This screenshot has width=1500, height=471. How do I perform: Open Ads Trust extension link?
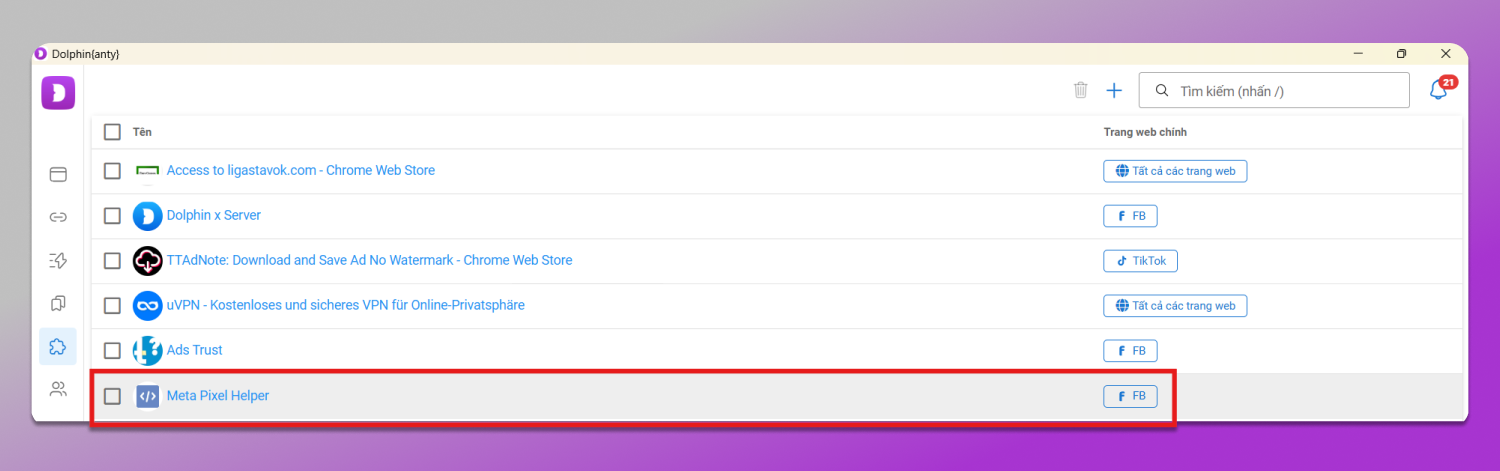(195, 350)
